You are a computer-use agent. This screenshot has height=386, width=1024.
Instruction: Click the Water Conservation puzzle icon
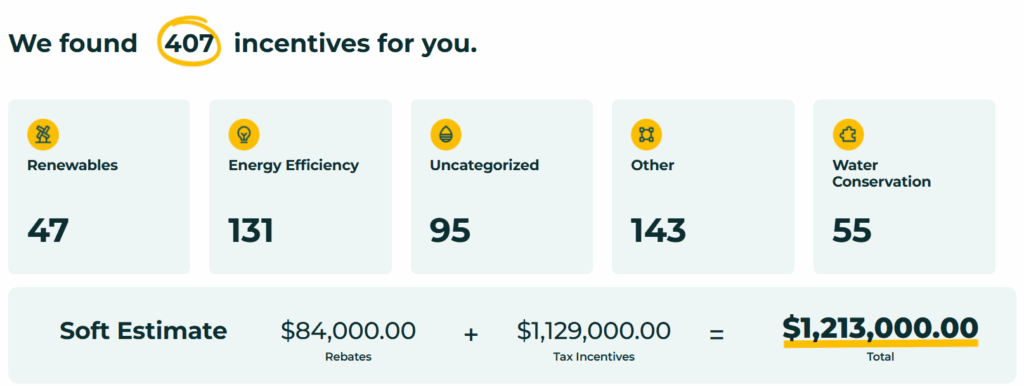(x=848, y=135)
